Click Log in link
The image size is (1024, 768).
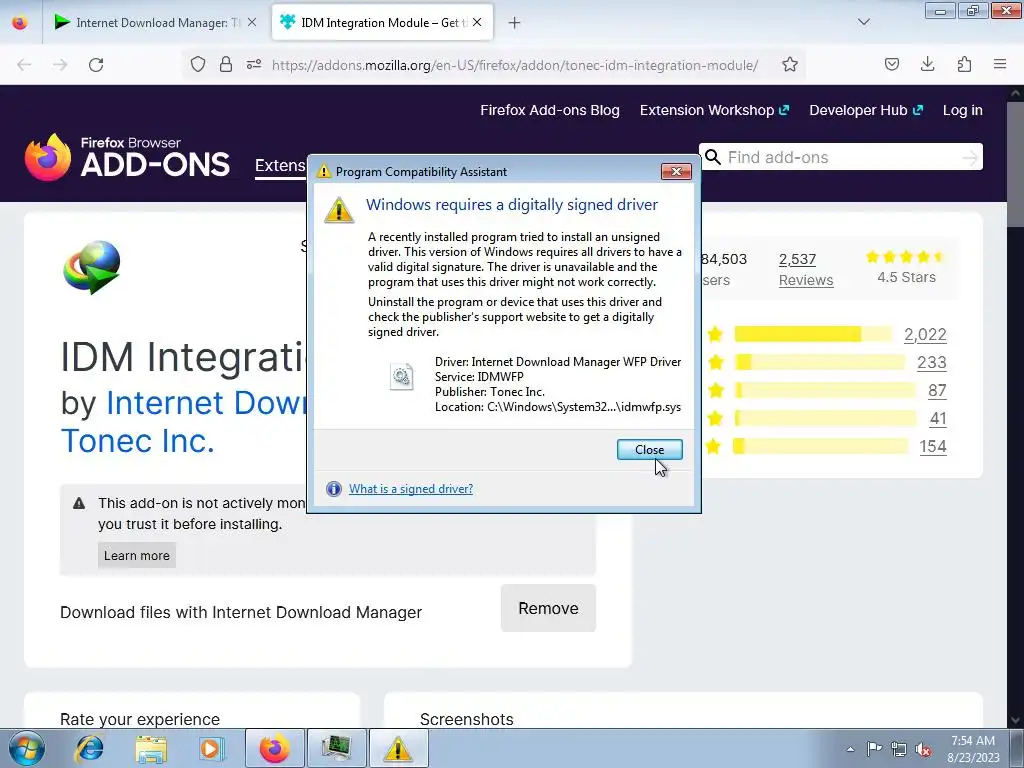tap(963, 110)
